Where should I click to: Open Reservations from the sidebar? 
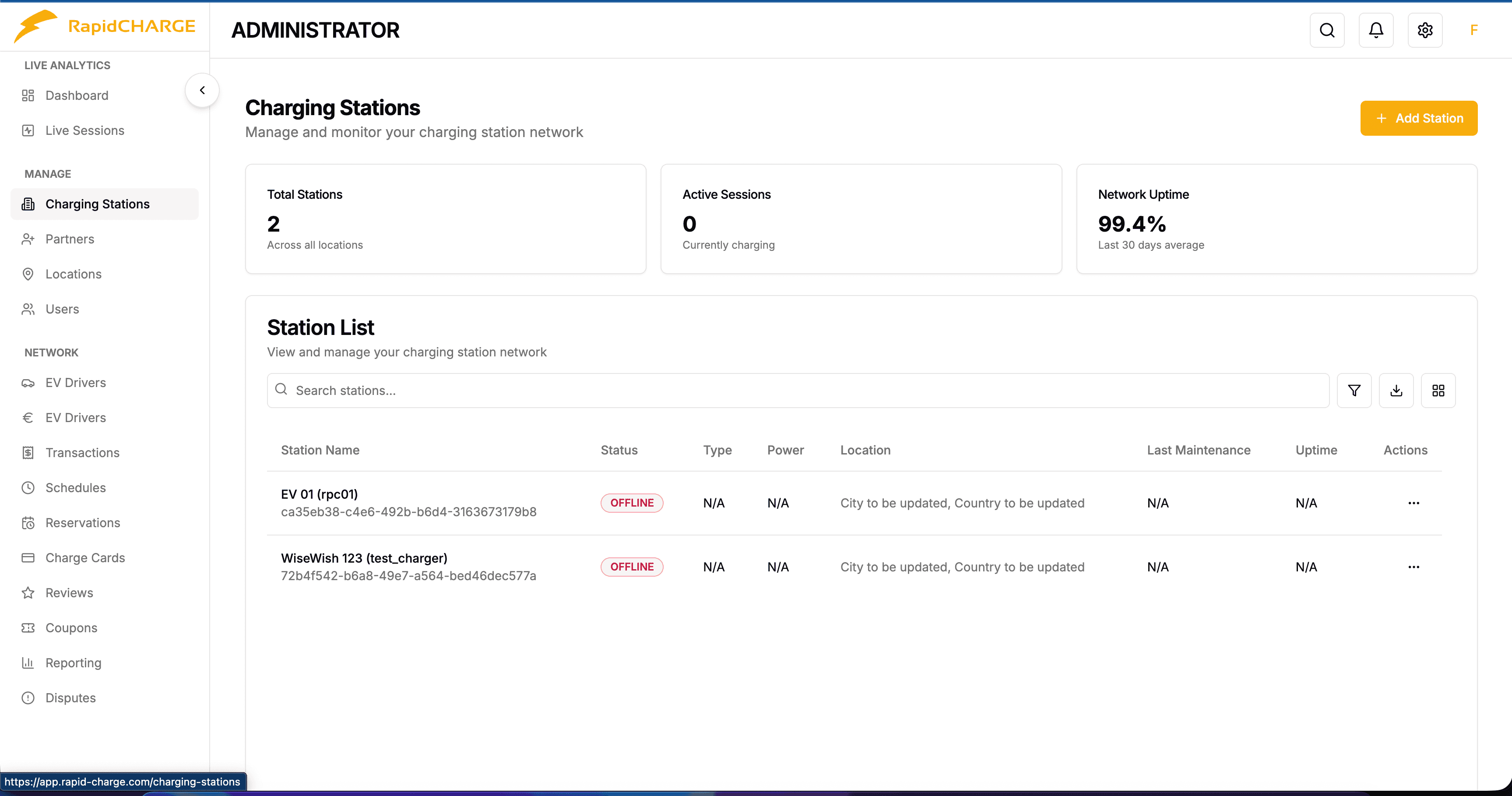[x=83, y=522]
